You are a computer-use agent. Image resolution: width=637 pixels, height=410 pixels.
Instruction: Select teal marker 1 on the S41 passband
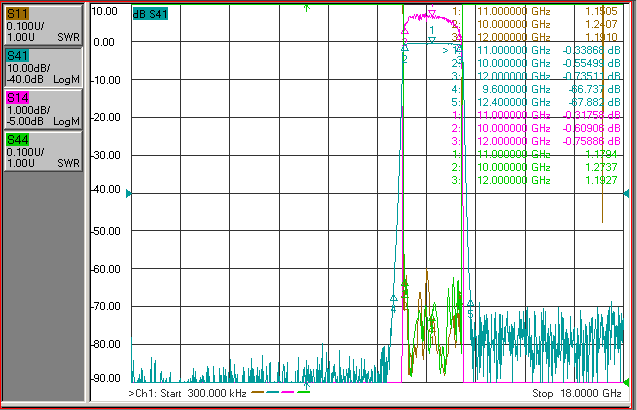tap(432, 40)
